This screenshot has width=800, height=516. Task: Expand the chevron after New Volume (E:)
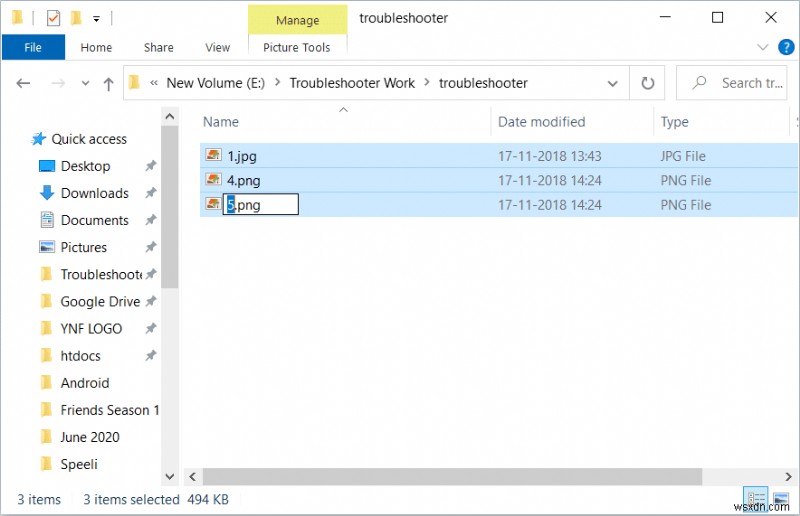click(277, 83)
